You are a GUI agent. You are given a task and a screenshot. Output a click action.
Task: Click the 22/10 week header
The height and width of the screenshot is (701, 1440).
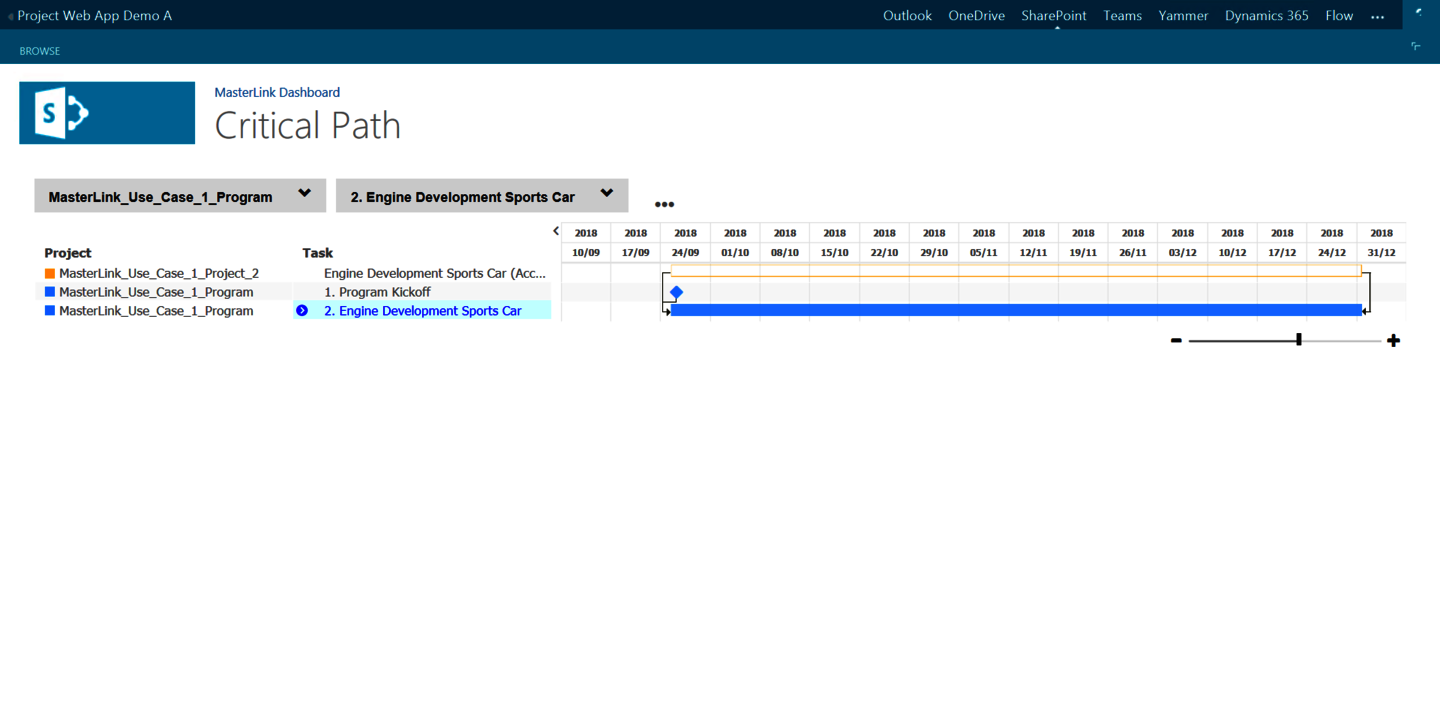click(884, 253)
